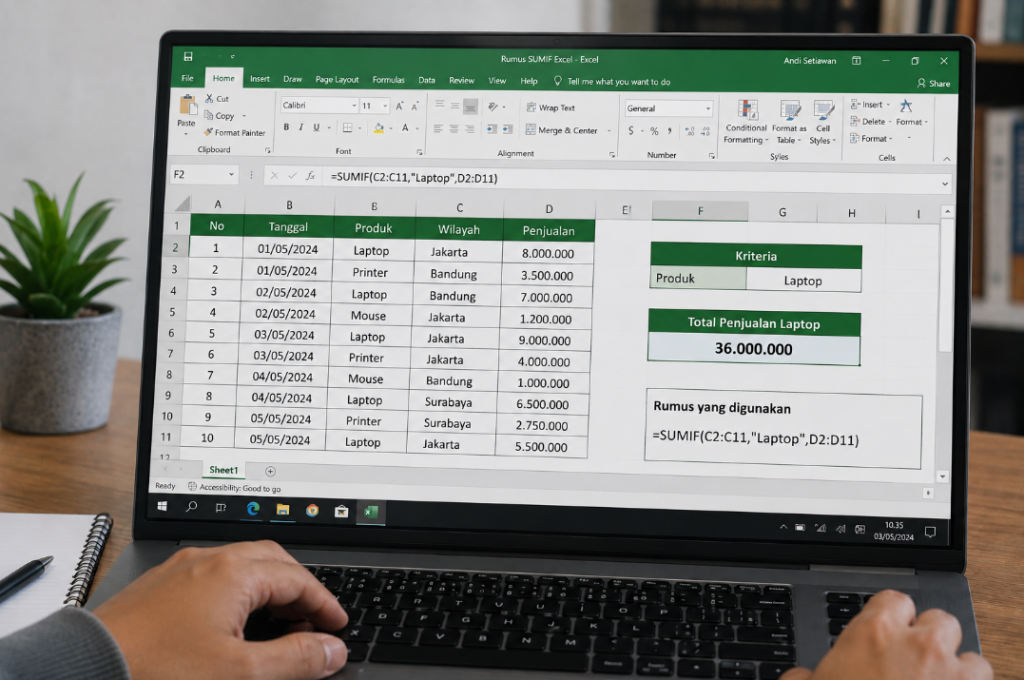Select the total cell 36.000.000
The image size is (1024, 680).
point(754,349)
